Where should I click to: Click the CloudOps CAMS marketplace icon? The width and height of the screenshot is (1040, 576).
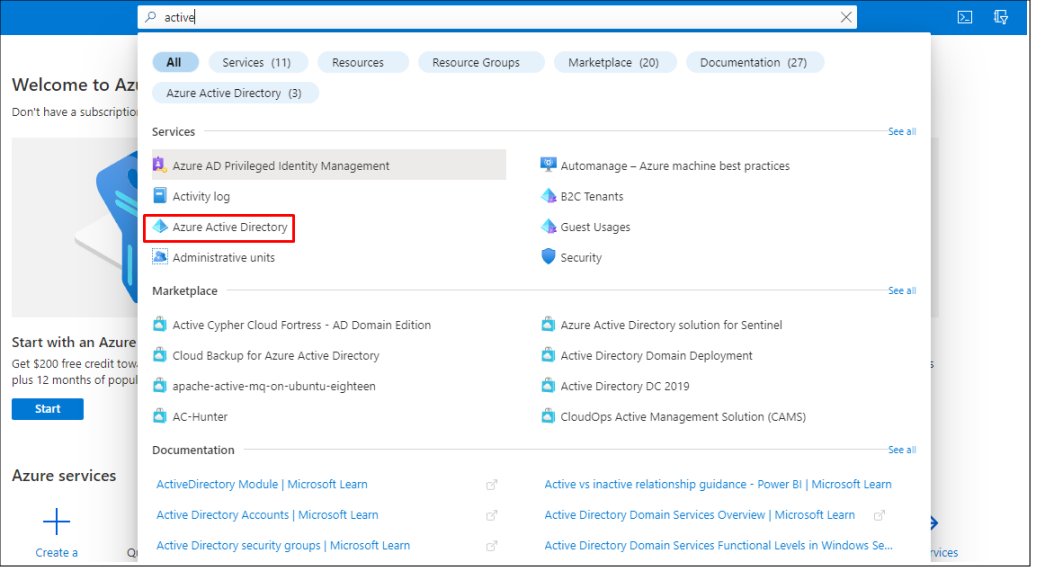pos(548,416)
